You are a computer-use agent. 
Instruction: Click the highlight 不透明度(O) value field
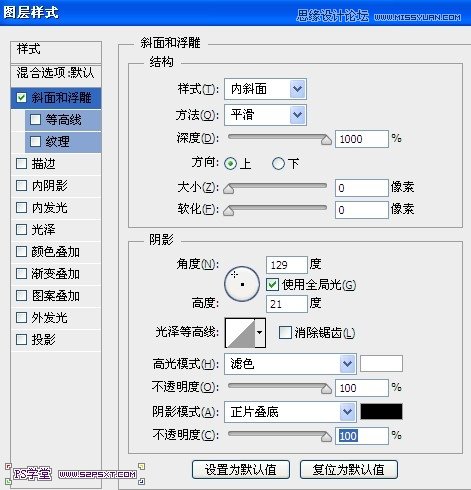coord(362,388)
